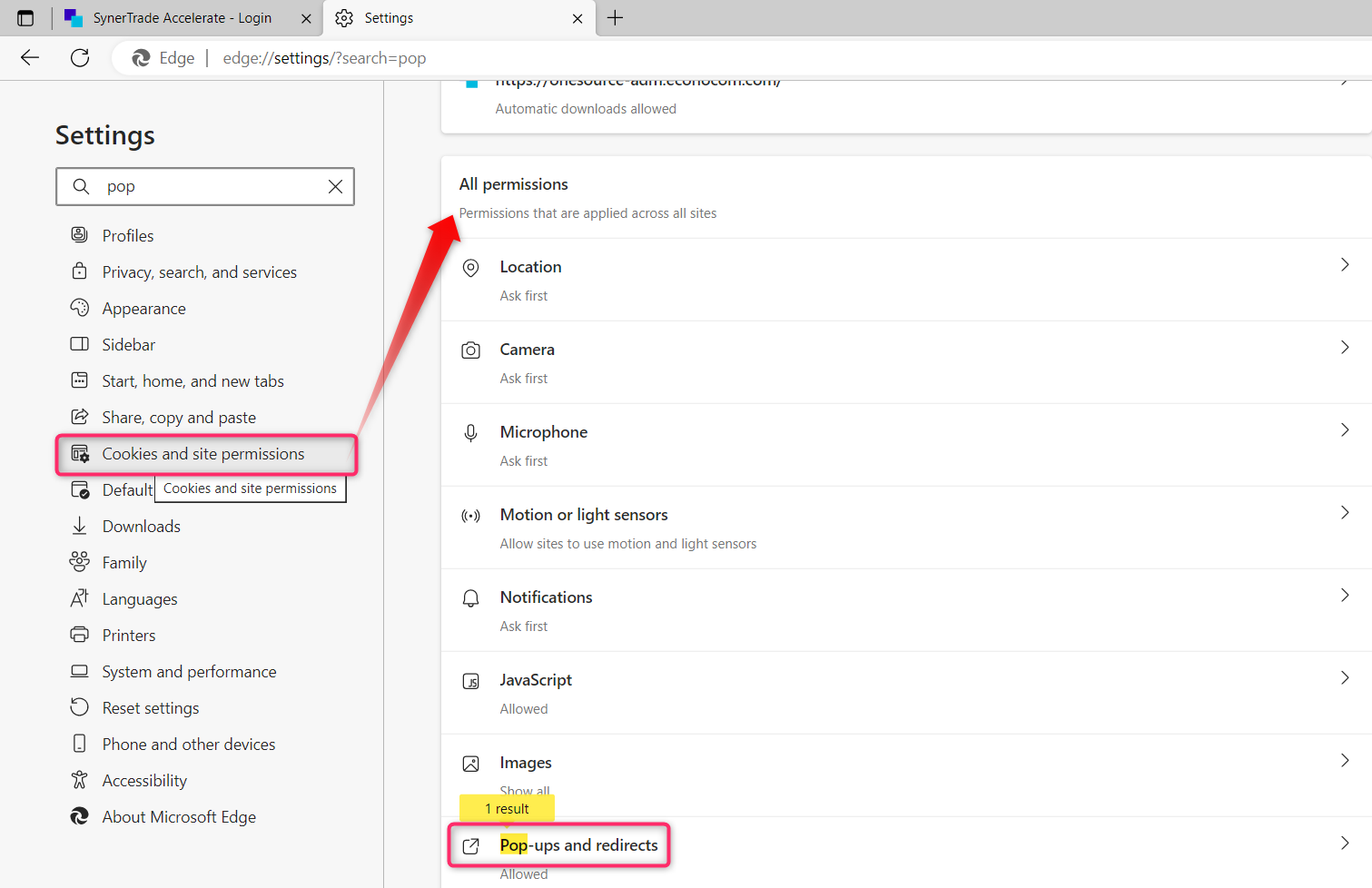Select Cookies and site permissions menu item
Screen dimensions: 1372x888
(x=203, y=454)
